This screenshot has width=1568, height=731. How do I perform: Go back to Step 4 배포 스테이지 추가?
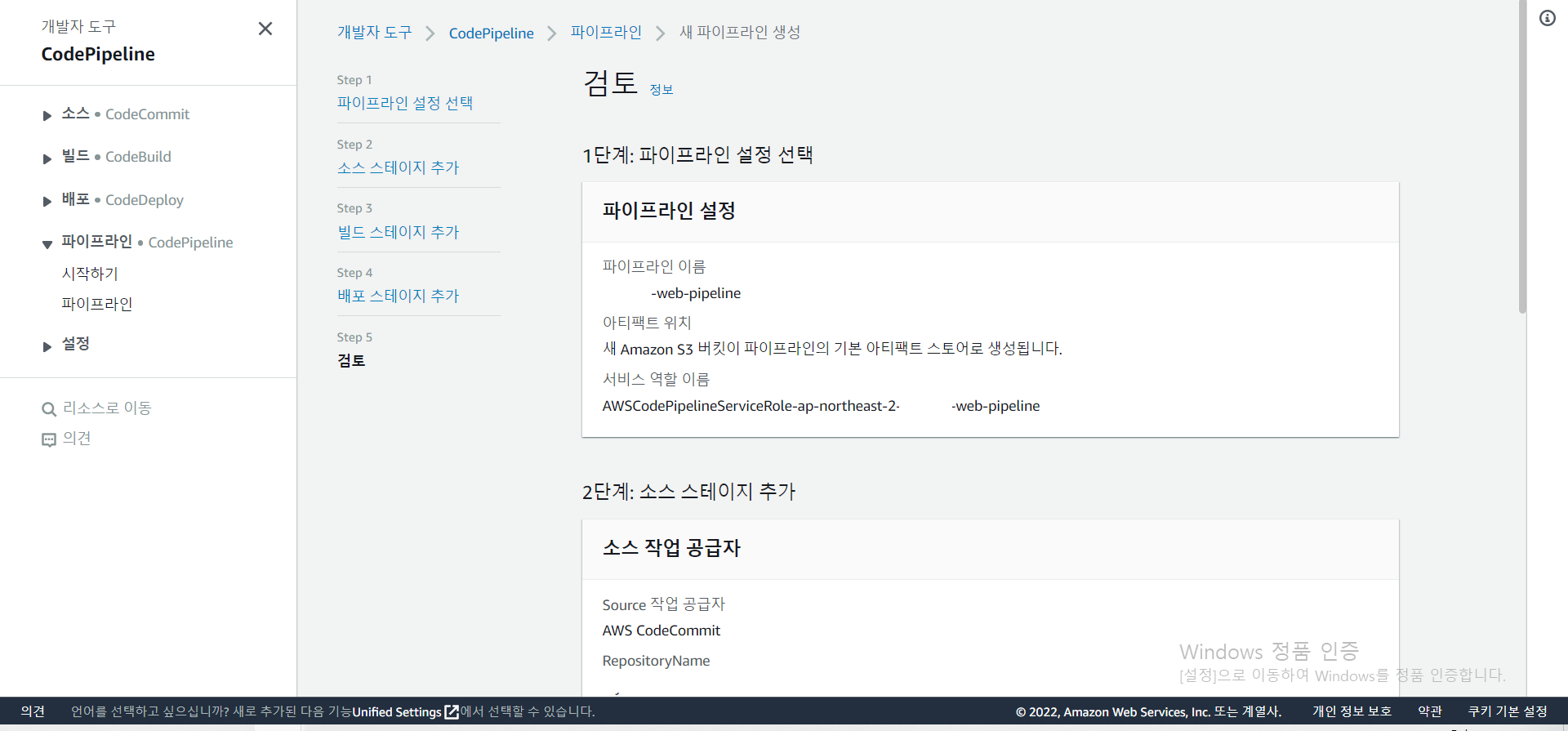399,296
